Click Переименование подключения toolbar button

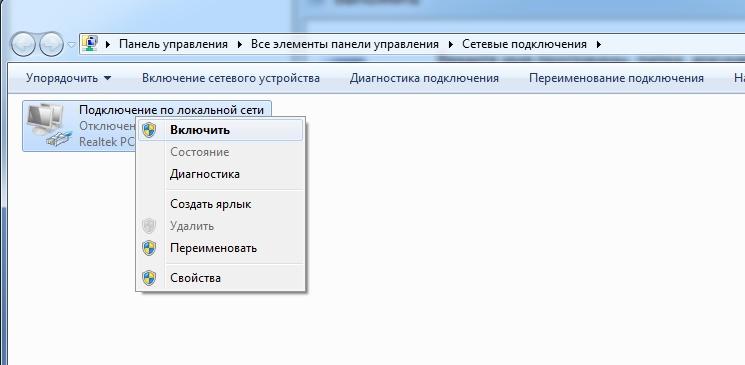pos(616,78)
